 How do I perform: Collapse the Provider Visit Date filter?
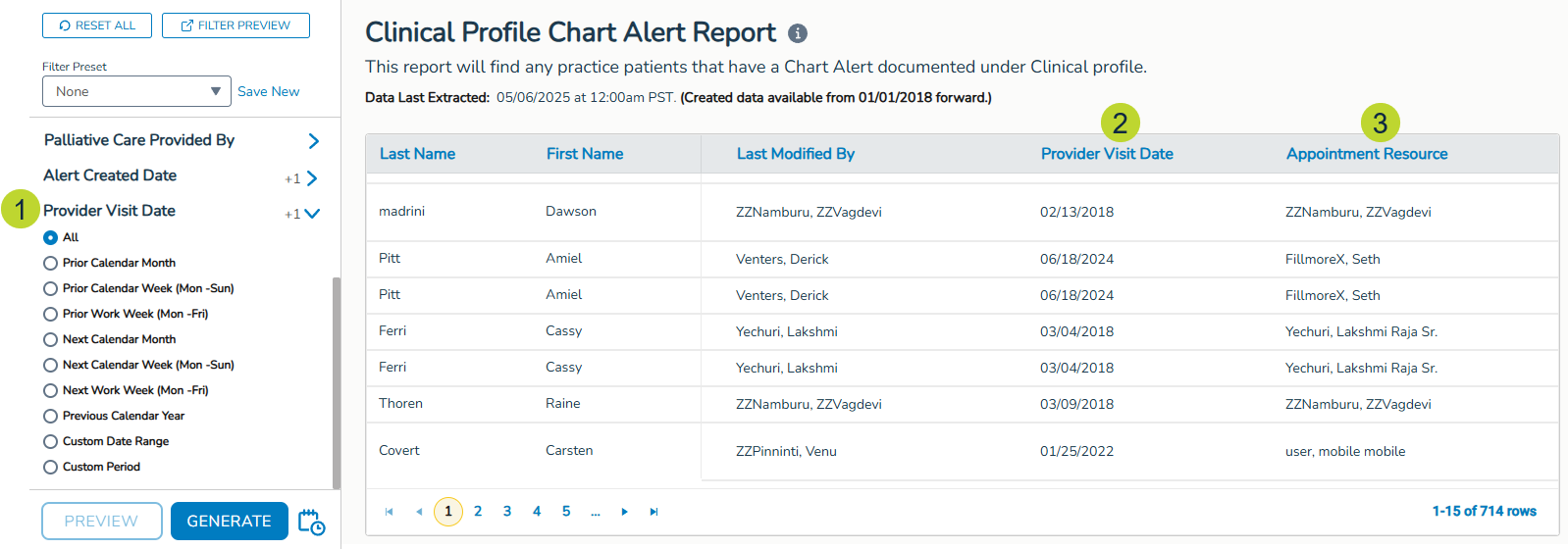[x=312, y=213]
